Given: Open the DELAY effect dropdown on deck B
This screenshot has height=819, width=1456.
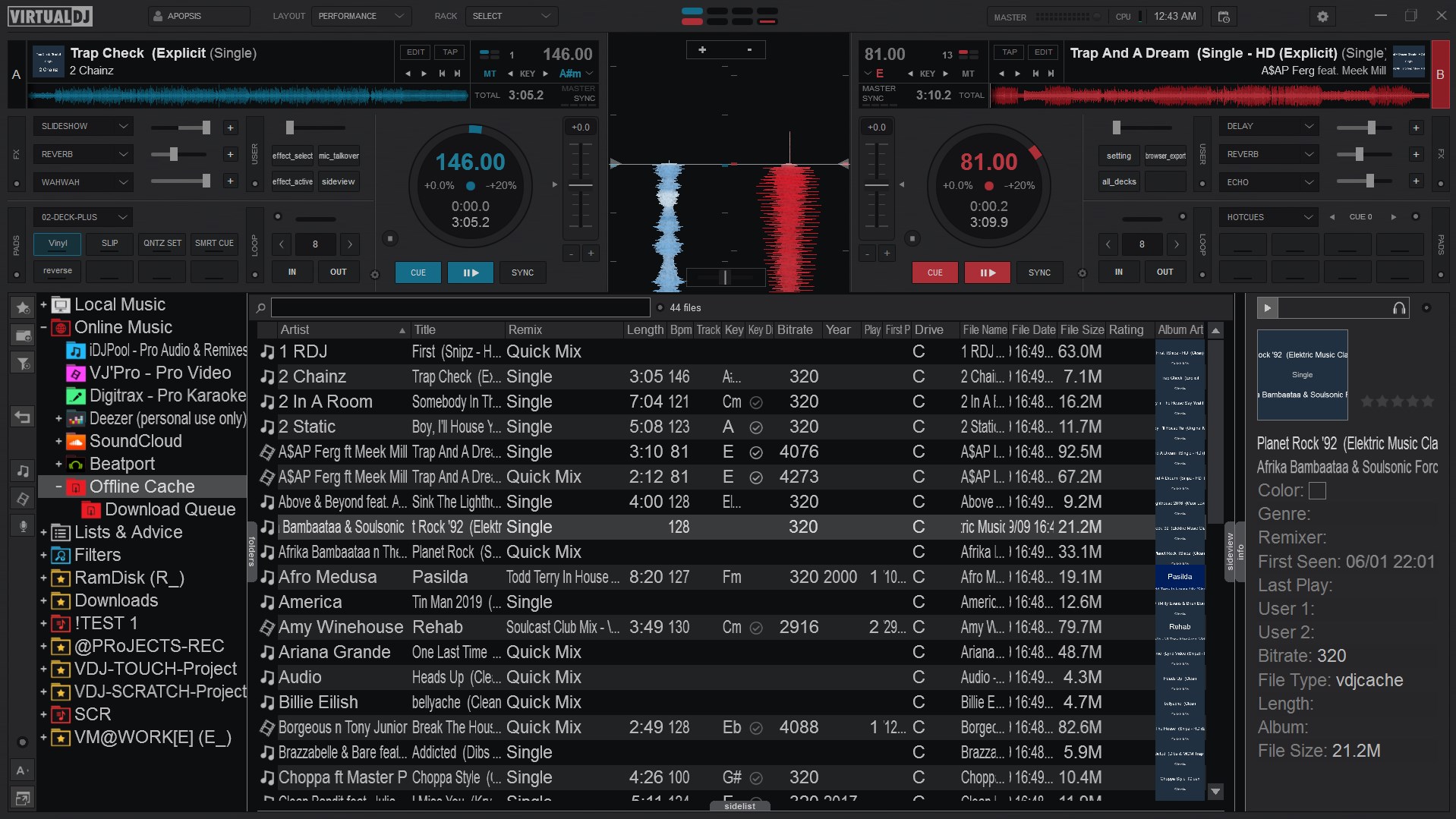Looking at the screenshot, I should tap(1269, 126).
